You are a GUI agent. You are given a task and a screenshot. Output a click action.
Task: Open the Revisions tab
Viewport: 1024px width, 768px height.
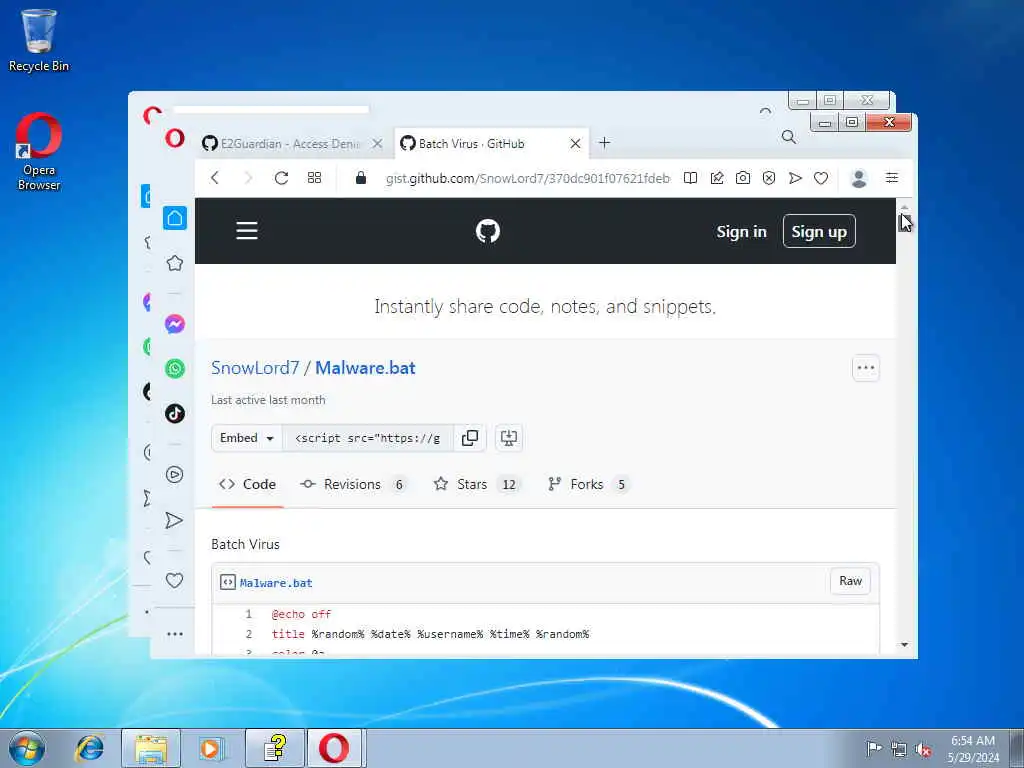tap(353, 484)
